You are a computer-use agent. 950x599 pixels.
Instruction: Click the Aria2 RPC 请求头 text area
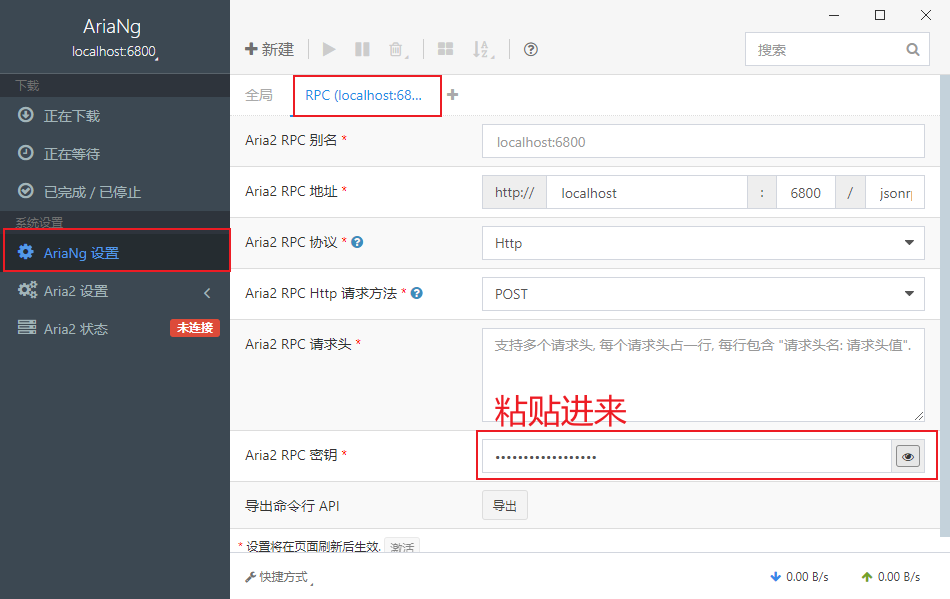(x=703, y=375)
